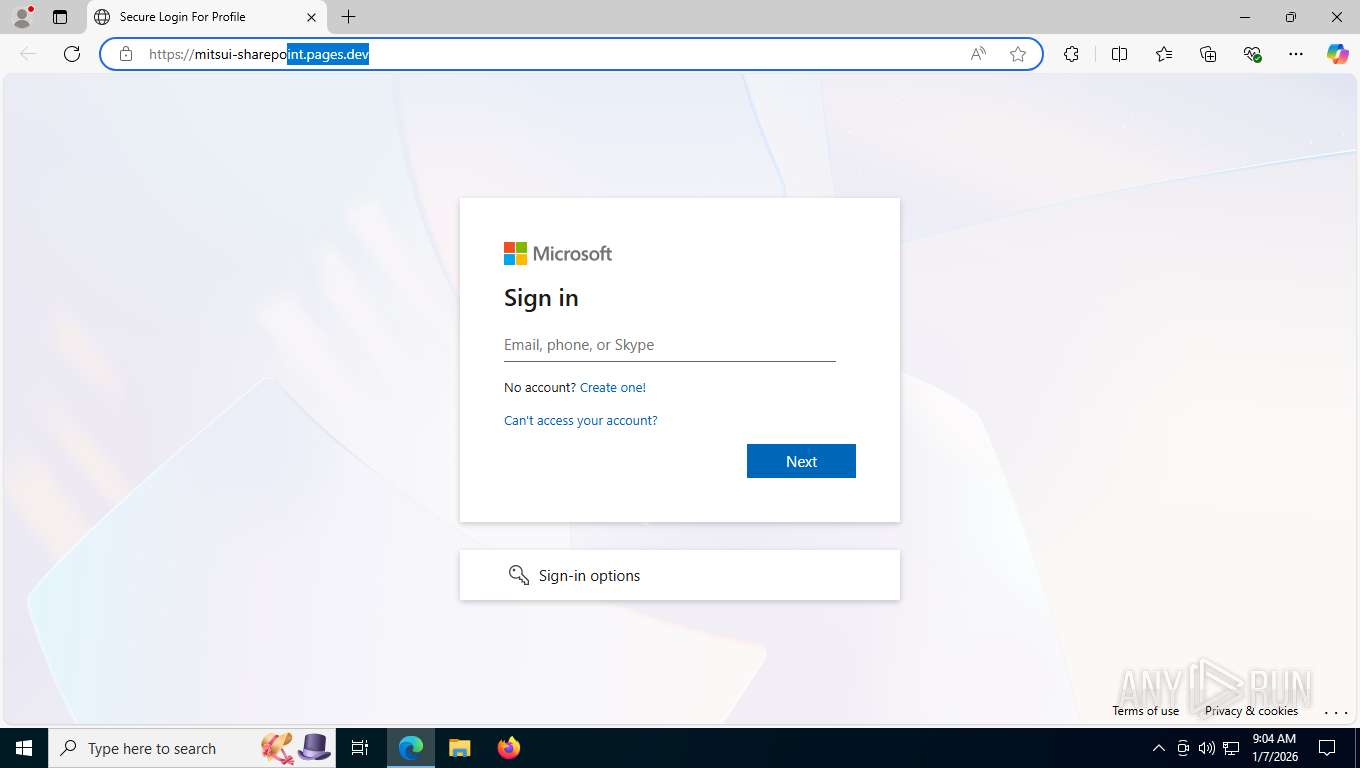1360x768 pixels.
Task: Open File Explorer from taskbar
Action: click(x=459, y=748)
